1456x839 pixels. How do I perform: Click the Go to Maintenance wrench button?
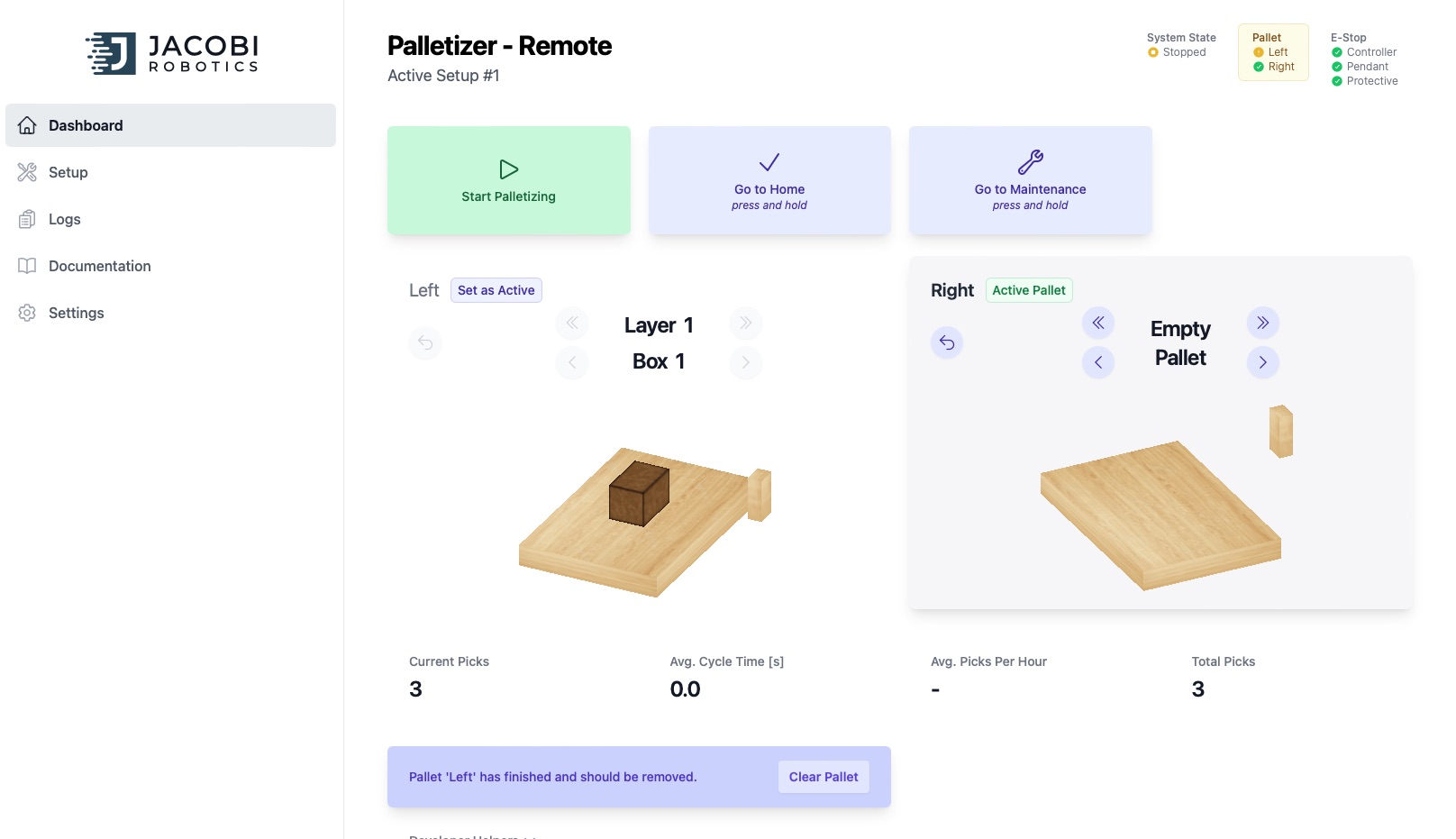pos(1030,180)
